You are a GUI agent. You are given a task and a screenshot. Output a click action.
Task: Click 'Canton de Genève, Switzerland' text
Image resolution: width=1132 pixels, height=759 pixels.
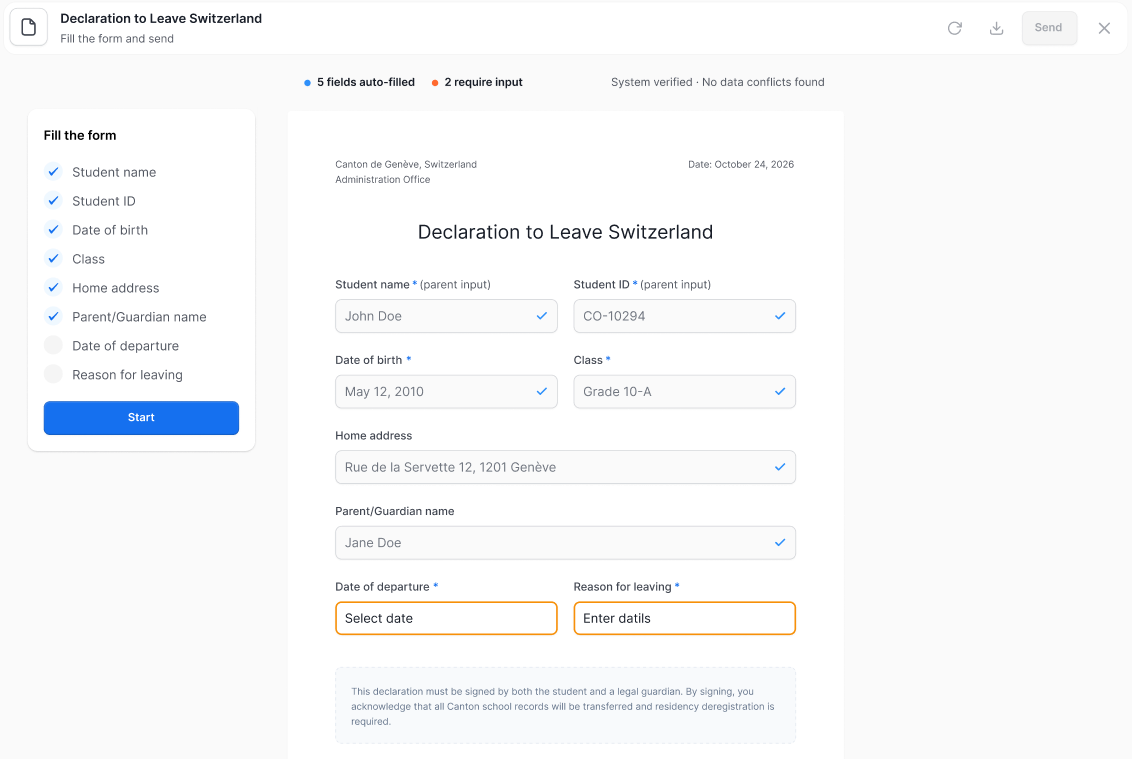point(406,165)
